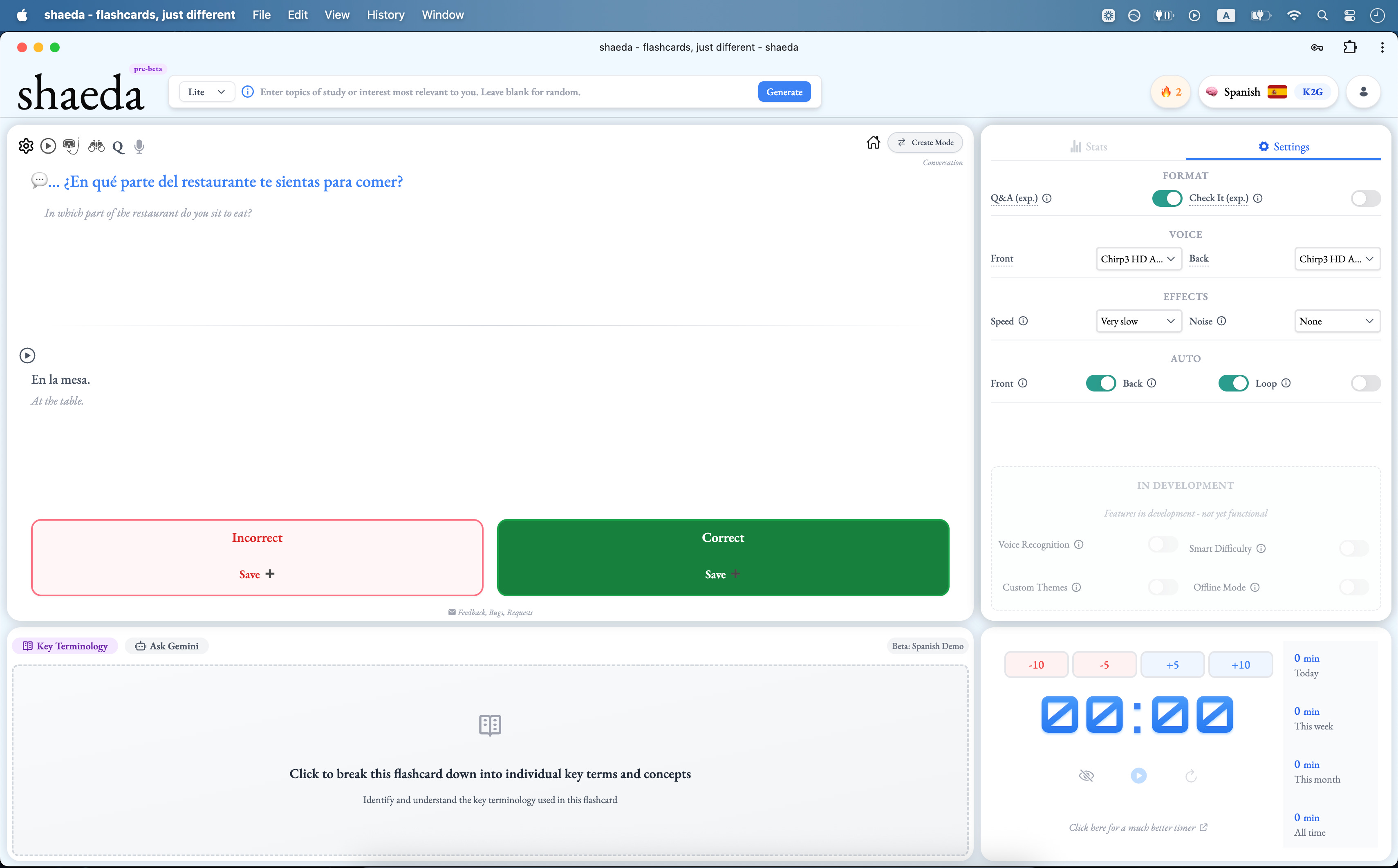Switch to the Stats tab
The height and width of the screenshot is (868, 1398).
1089,147
